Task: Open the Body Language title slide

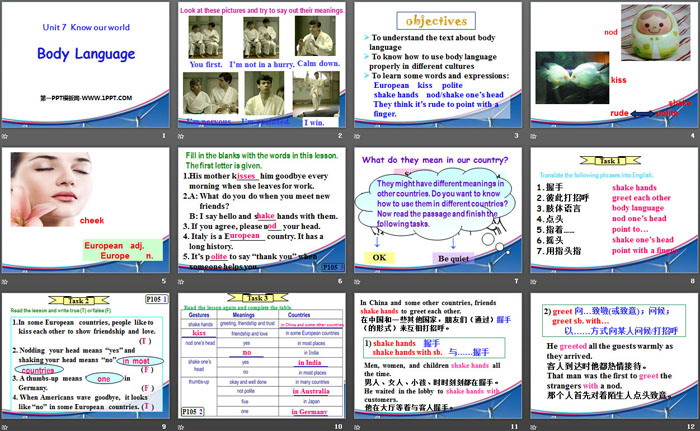Action: (x=87, y=70)
